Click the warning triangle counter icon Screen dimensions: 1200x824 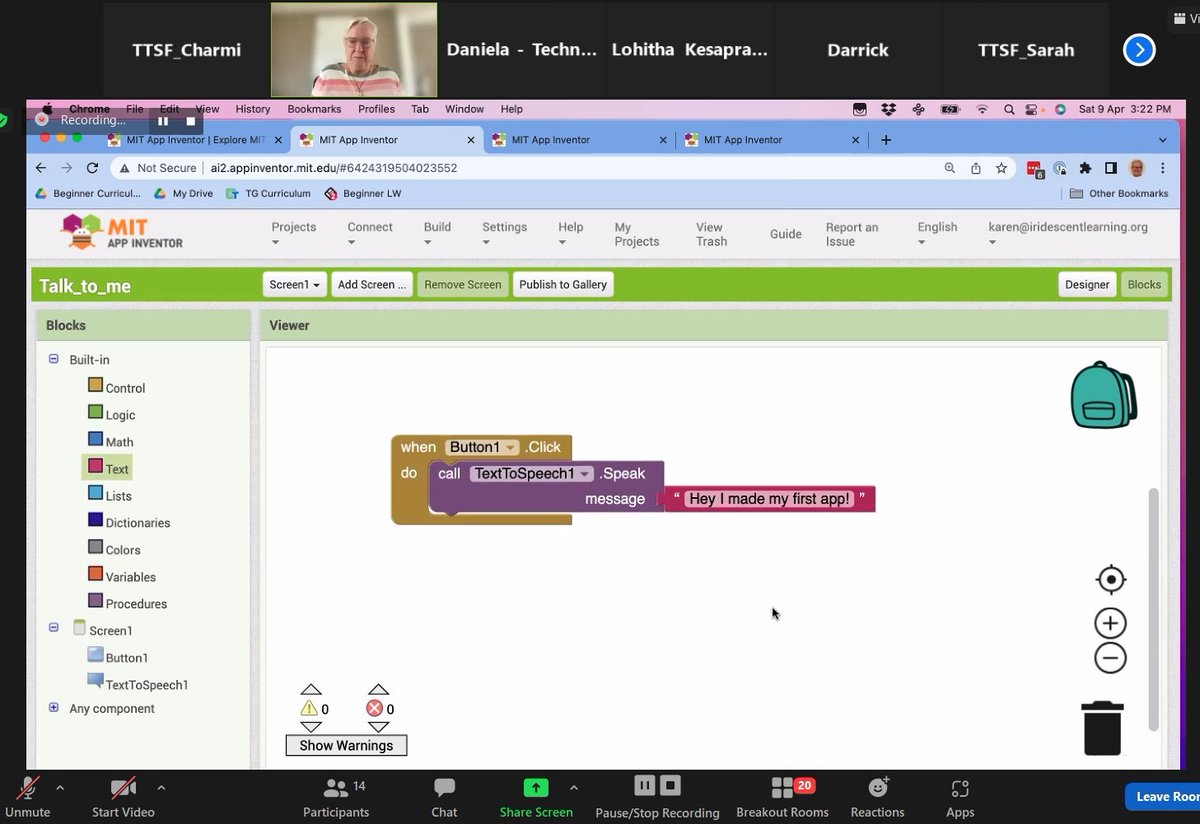(309, 708)
